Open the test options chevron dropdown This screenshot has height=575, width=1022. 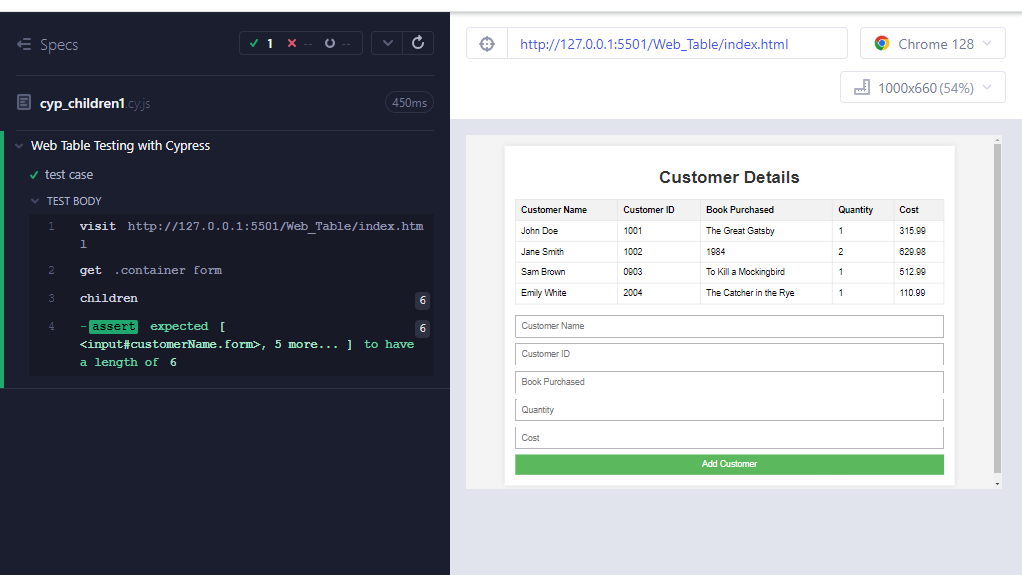tap(387, 43)
